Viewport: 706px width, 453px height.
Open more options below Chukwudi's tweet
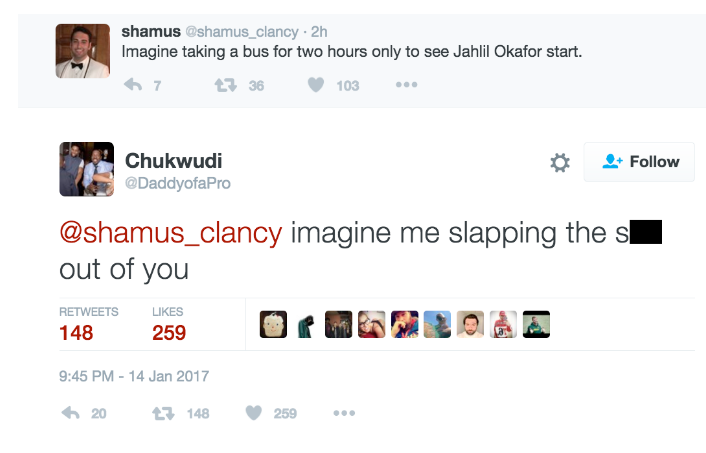click(344, 412)
